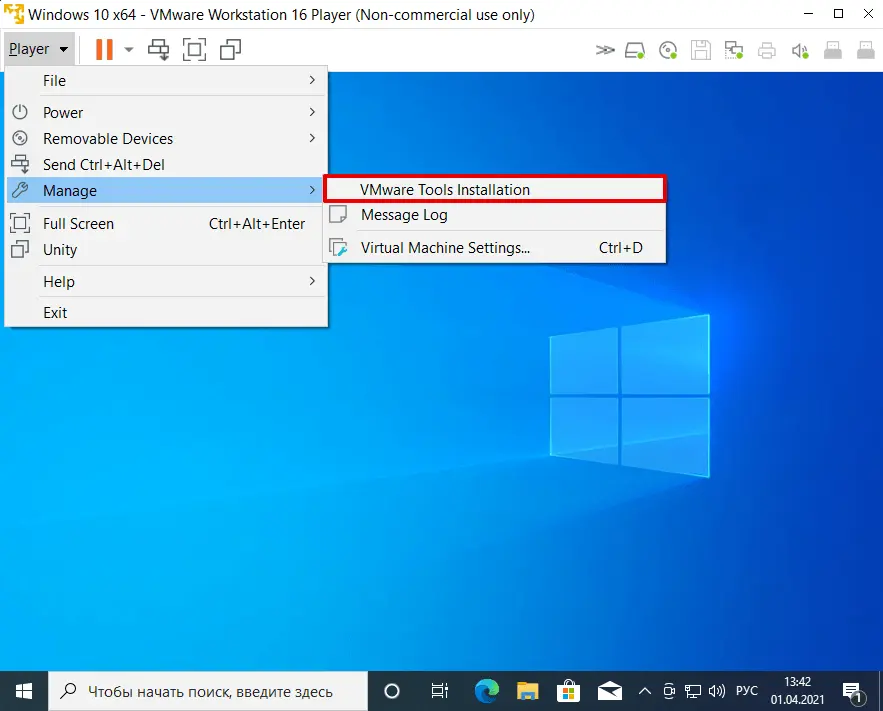The image size is (883, 711).
Task: Open Virtual Machine Settings
Action: pyautogui.click(x=495, y=248)
